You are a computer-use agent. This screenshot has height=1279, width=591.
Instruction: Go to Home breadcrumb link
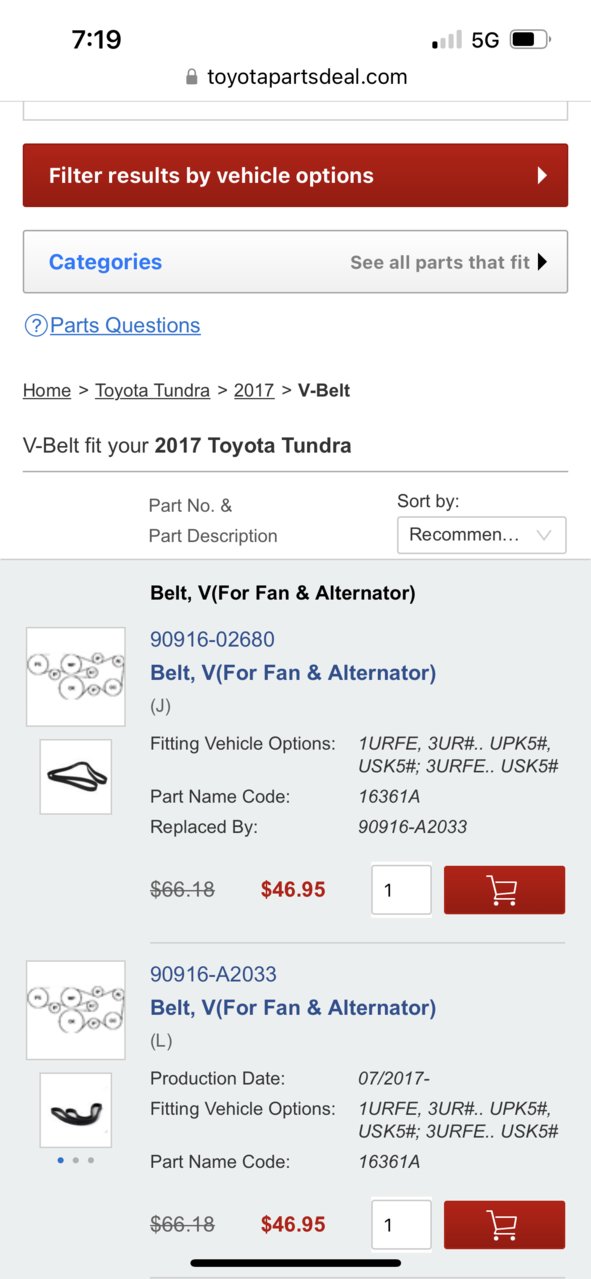pyautogui.click(x=47, y=390)
